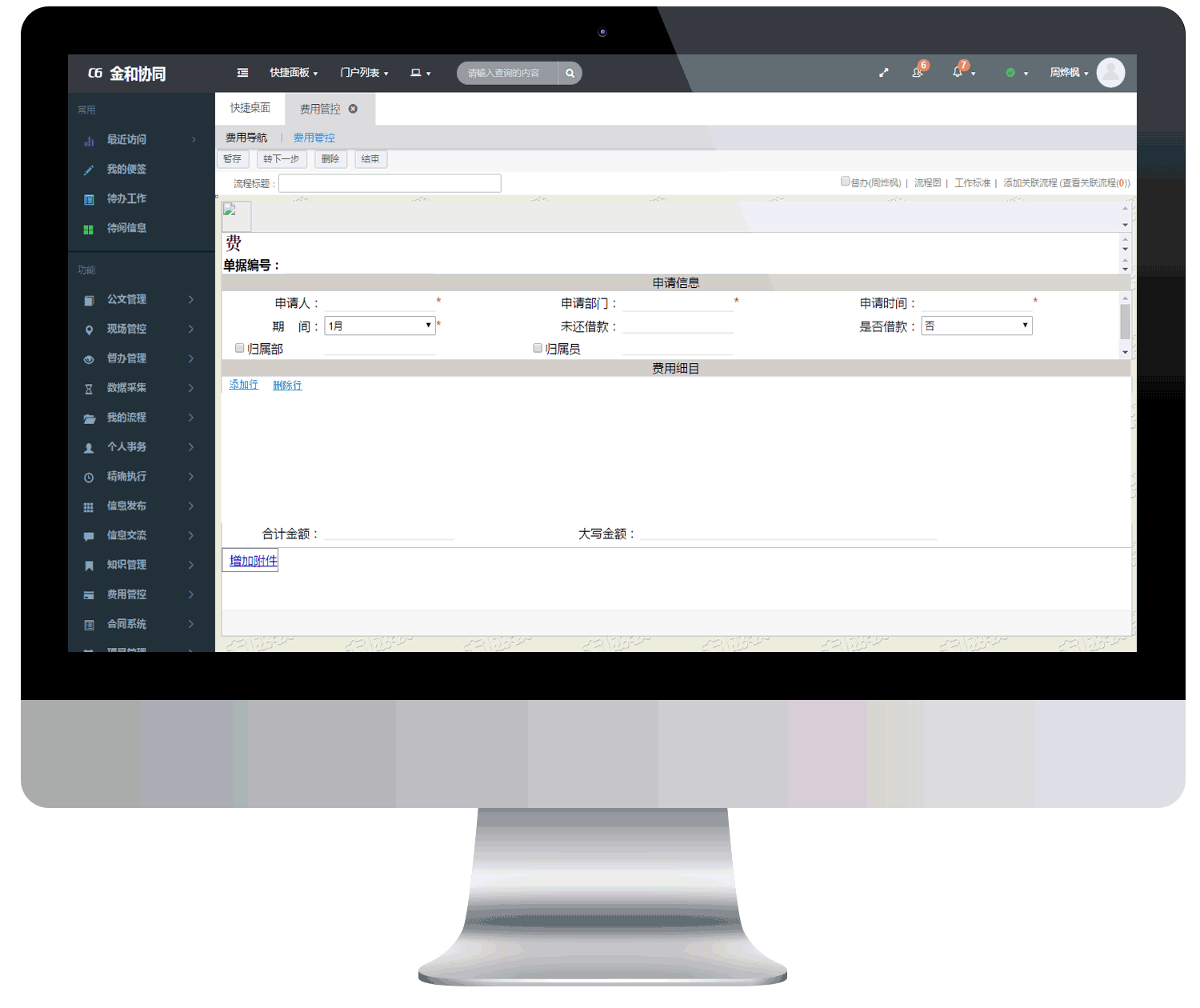Click into the 流程标题 input field
Image resolution: width=1200 pixels, height=1008 pixels.
tap(390, 183)
